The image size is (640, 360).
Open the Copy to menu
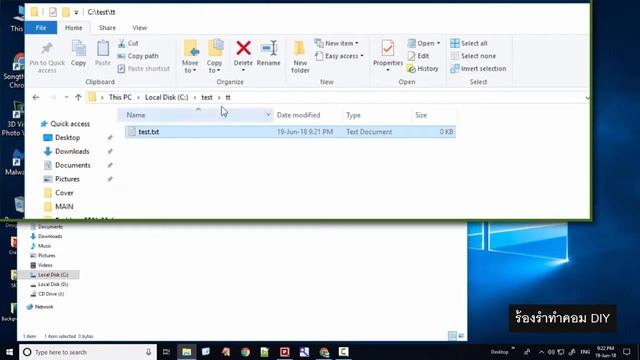pyautogui.click(x=214, y=57)
